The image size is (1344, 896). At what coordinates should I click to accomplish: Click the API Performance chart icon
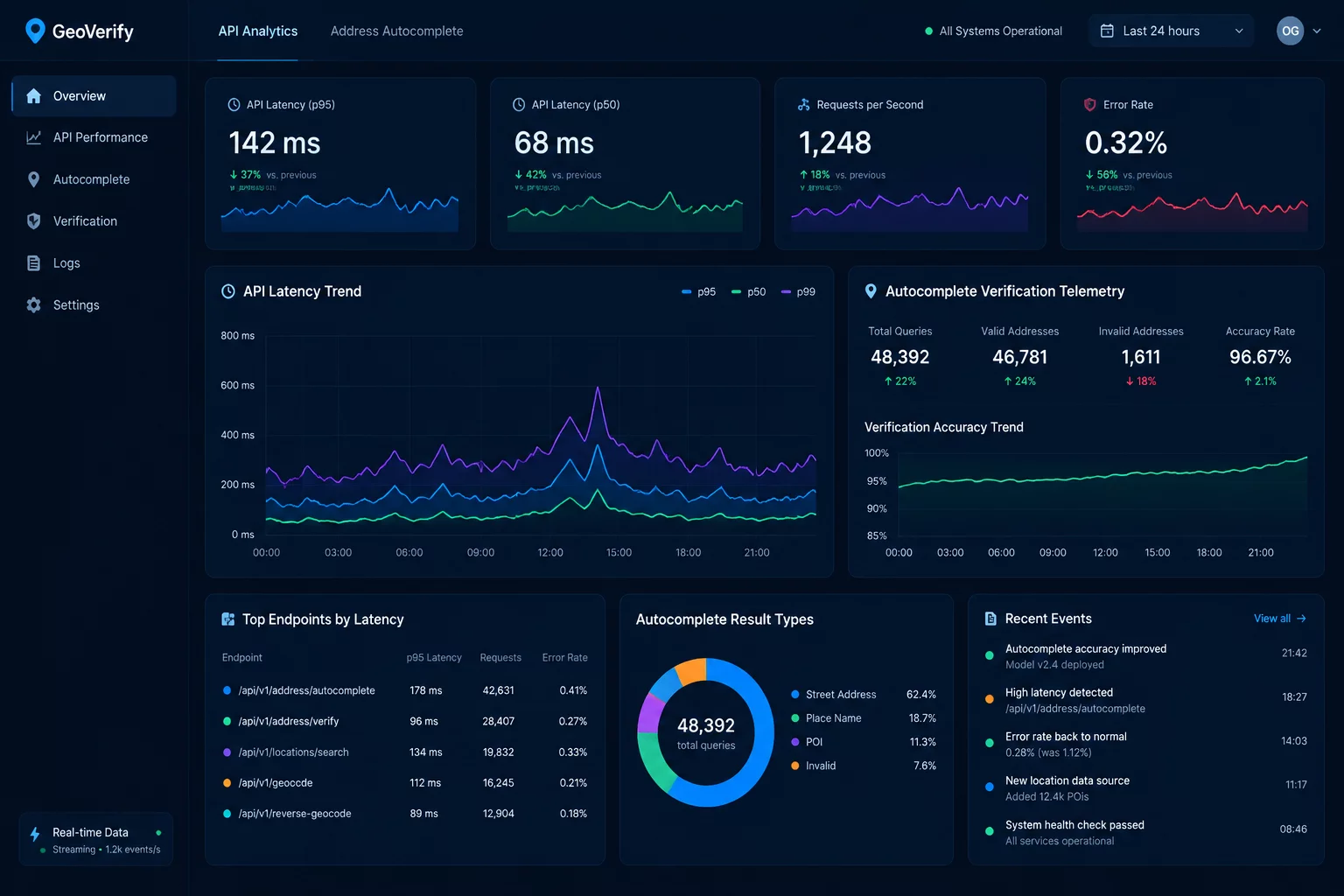click(33, 137)
